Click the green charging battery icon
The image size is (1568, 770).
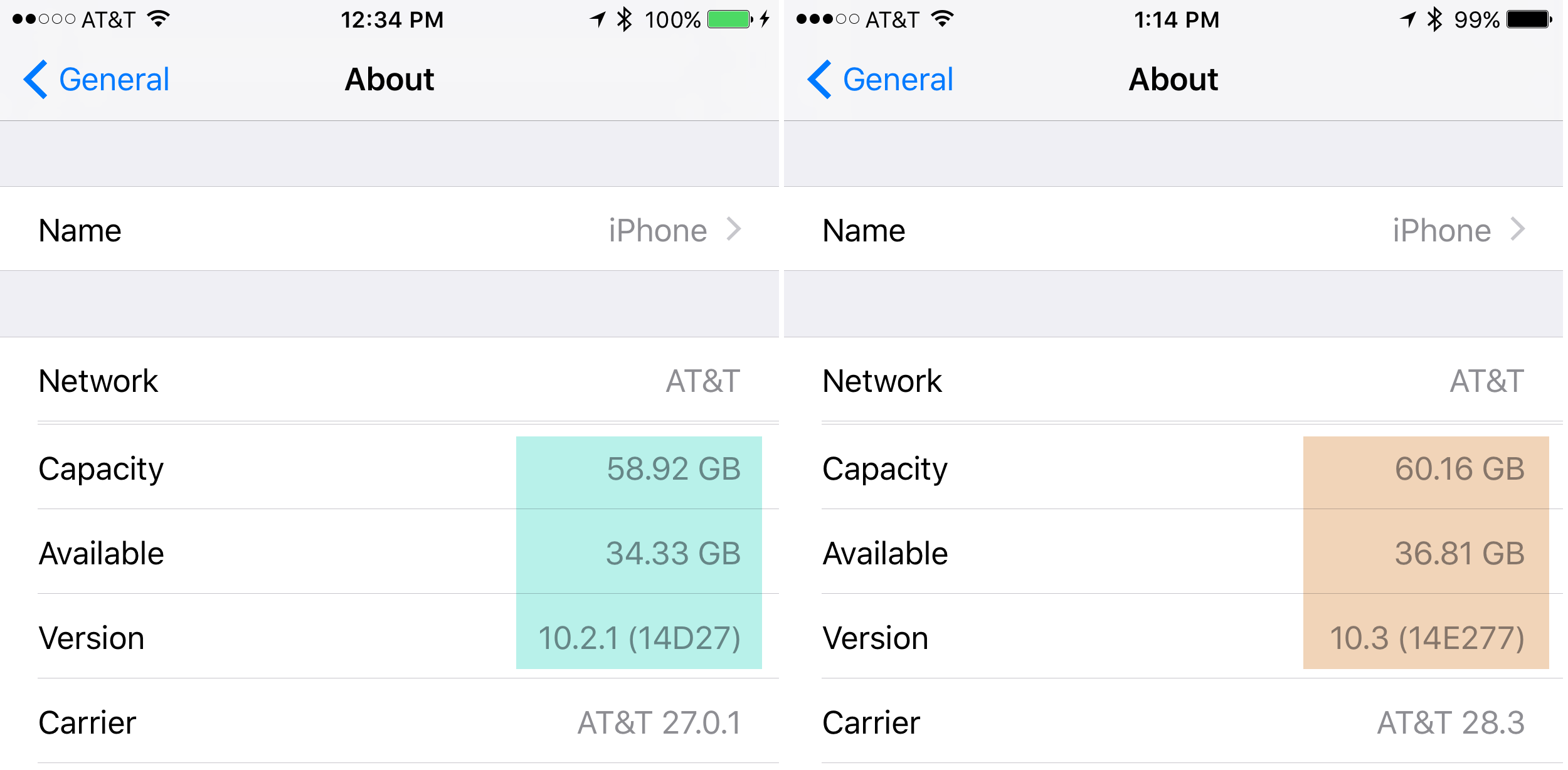pos(729,19)
